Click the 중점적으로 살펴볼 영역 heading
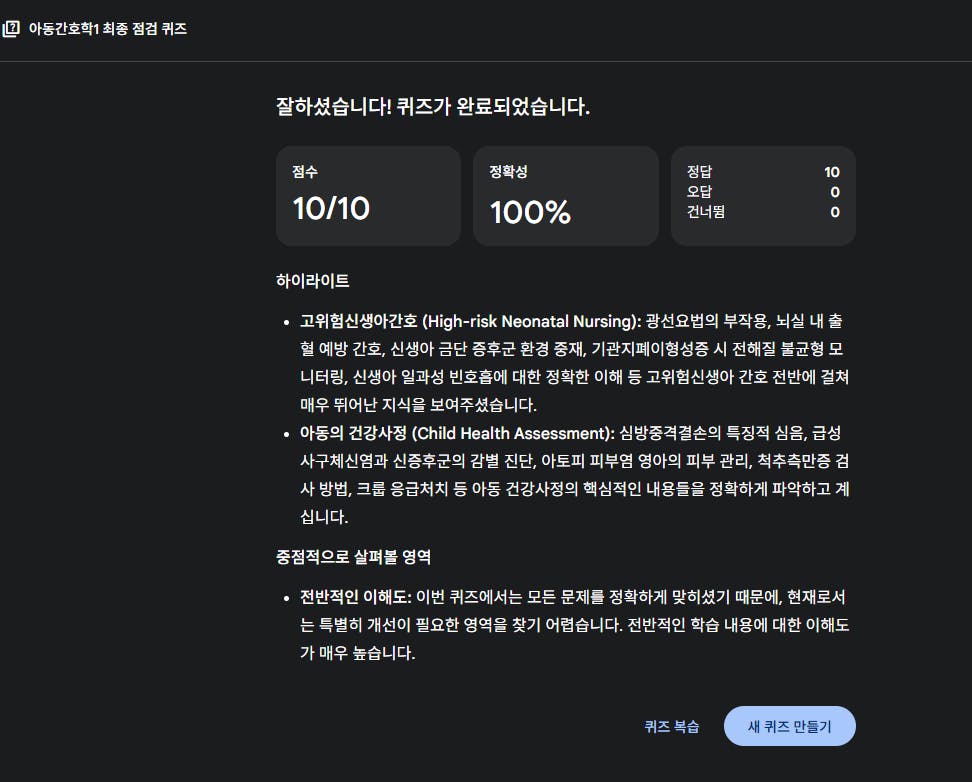 (353, 556)
